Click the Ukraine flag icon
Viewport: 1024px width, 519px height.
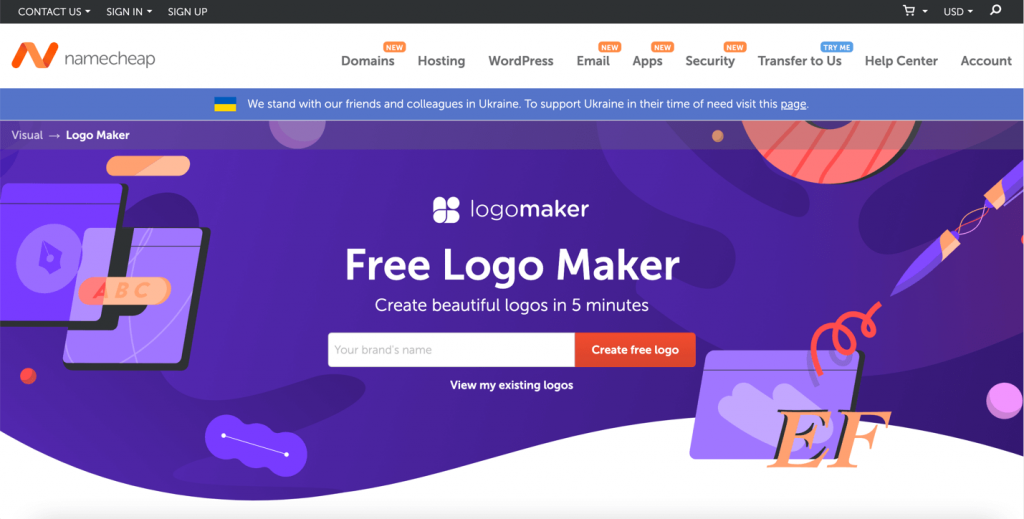pos(225,104)
